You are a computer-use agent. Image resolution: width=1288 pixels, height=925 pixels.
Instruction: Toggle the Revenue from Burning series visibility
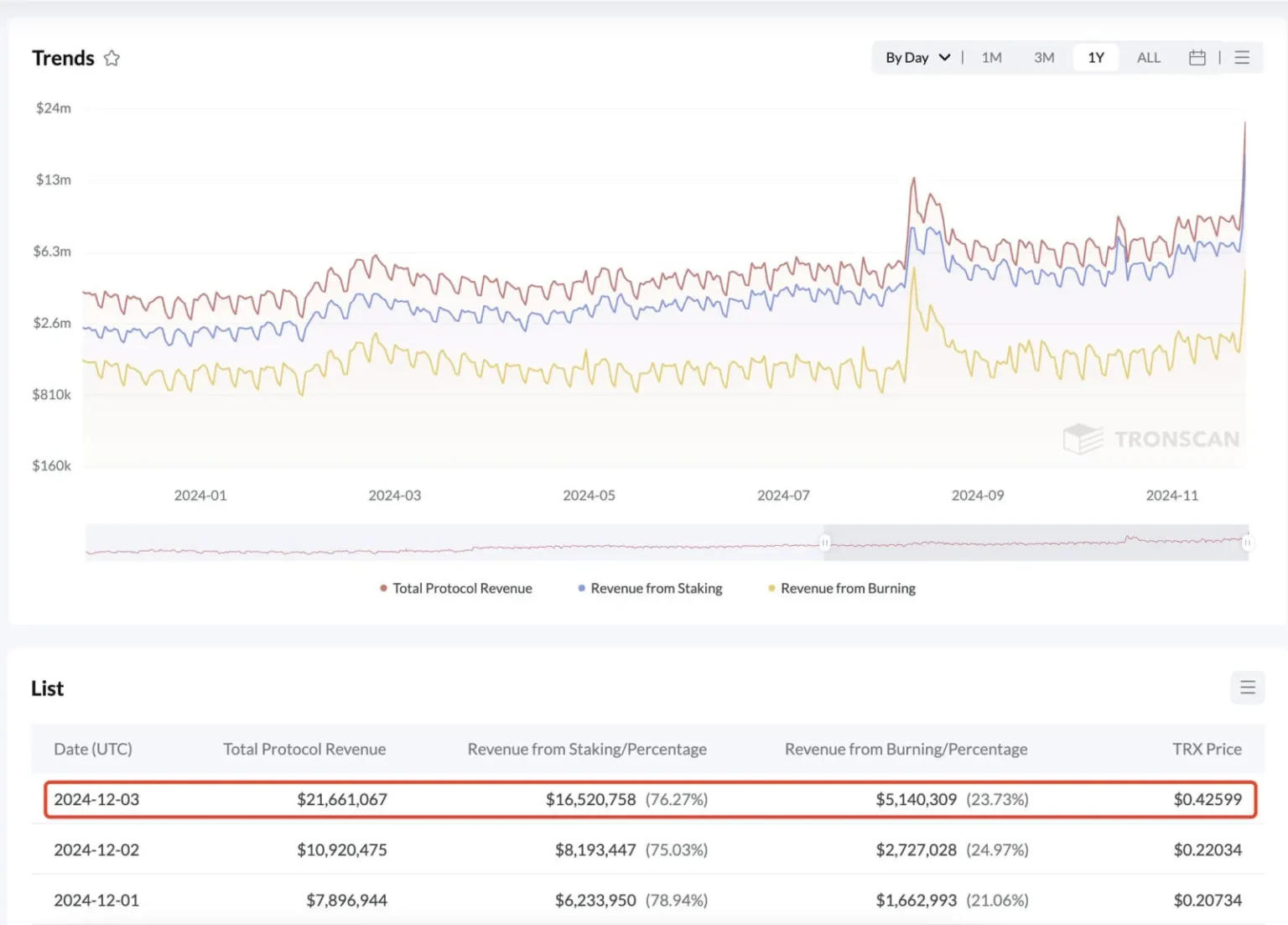847,588
